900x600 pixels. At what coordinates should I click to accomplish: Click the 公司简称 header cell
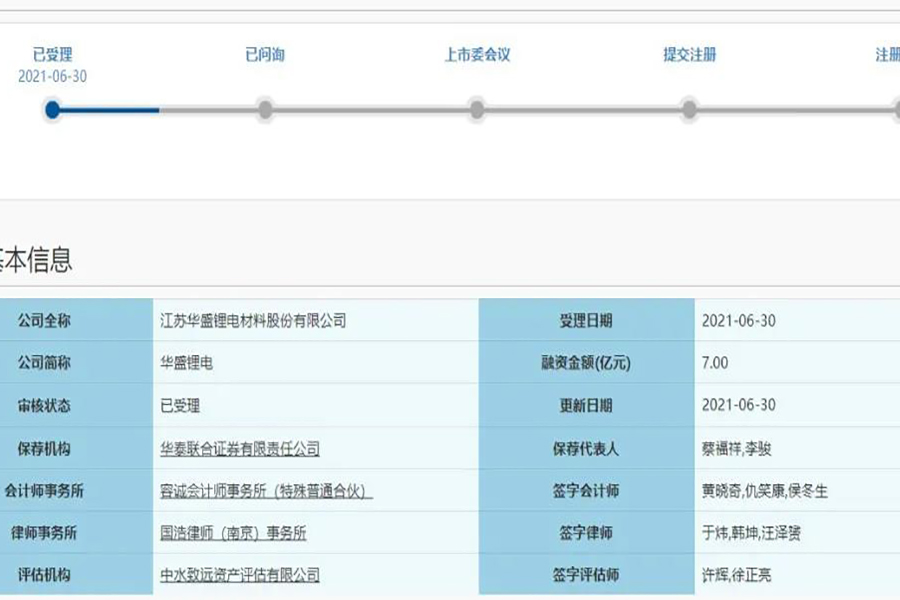(x=76, y=362)
